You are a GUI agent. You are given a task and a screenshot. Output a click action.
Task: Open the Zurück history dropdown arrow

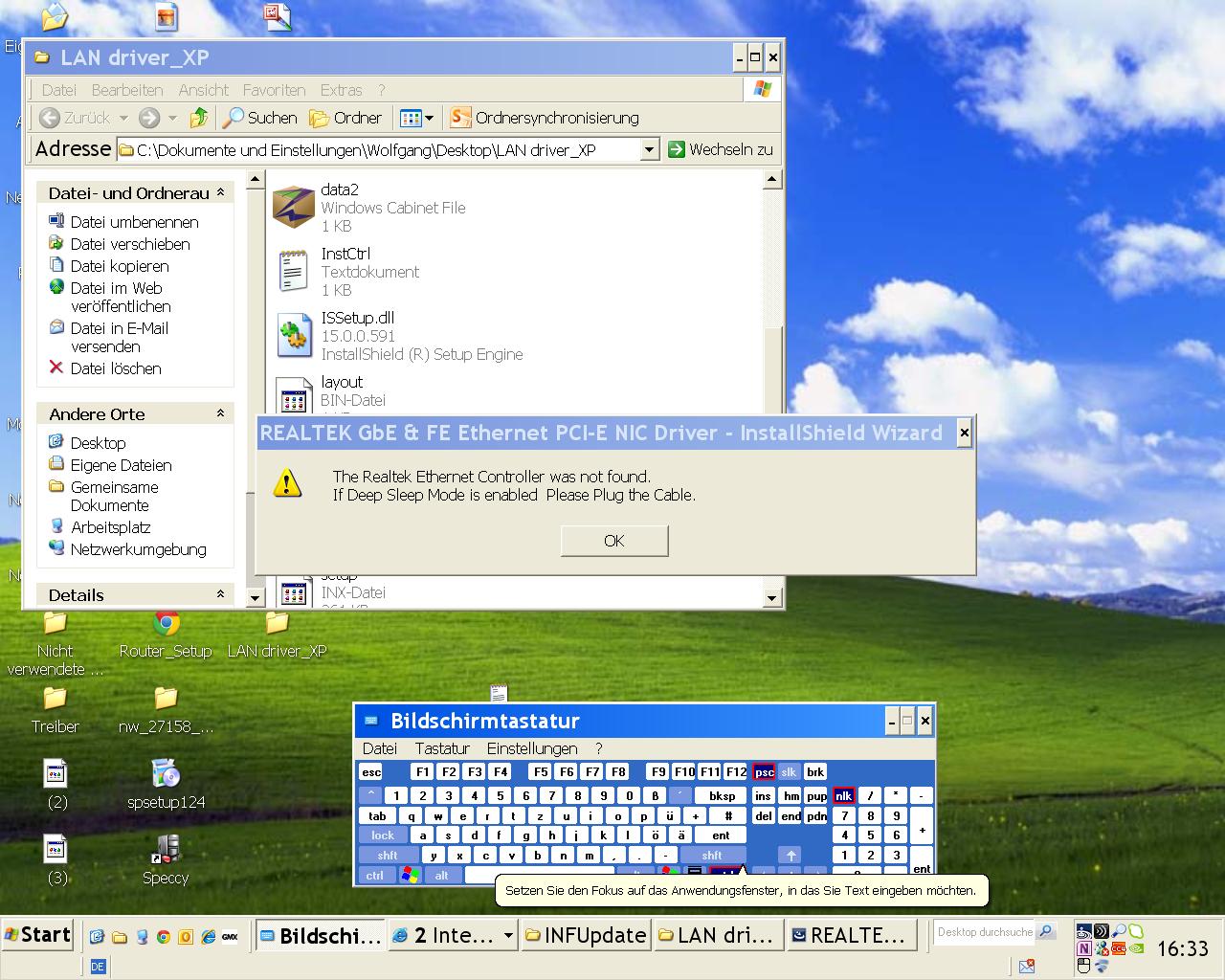point(122,118)
